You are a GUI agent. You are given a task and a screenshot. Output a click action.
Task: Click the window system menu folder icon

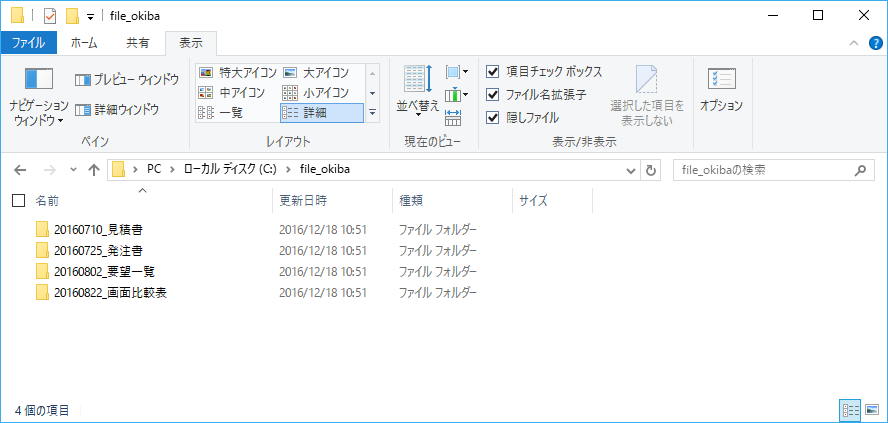pos(17,16)
